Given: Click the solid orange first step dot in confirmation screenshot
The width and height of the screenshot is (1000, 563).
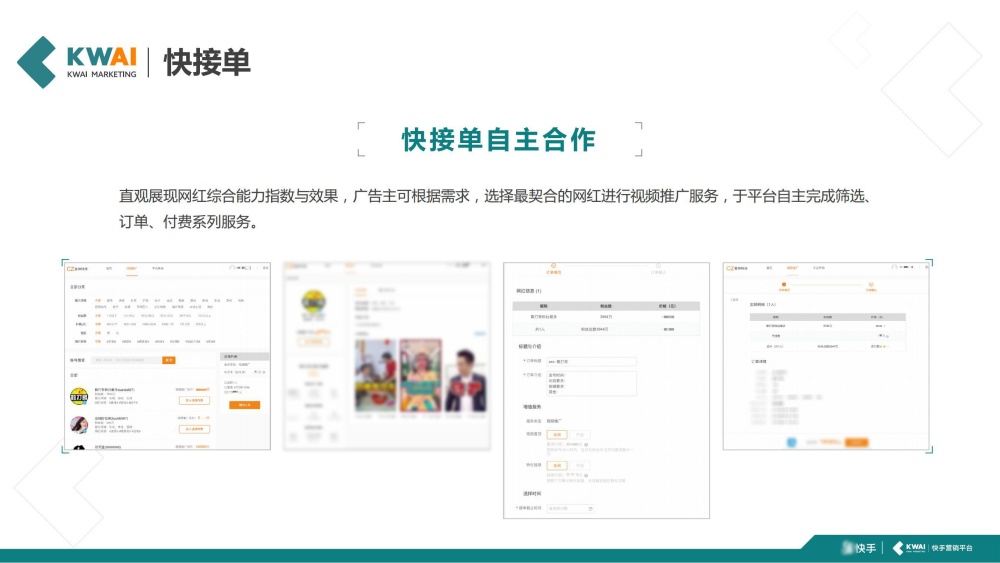Looking at the screenshot, I should [x=784, y=284].
